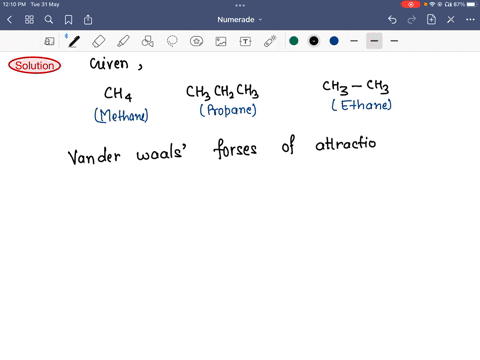Choose the green pen color

click(x=294, y=41)
